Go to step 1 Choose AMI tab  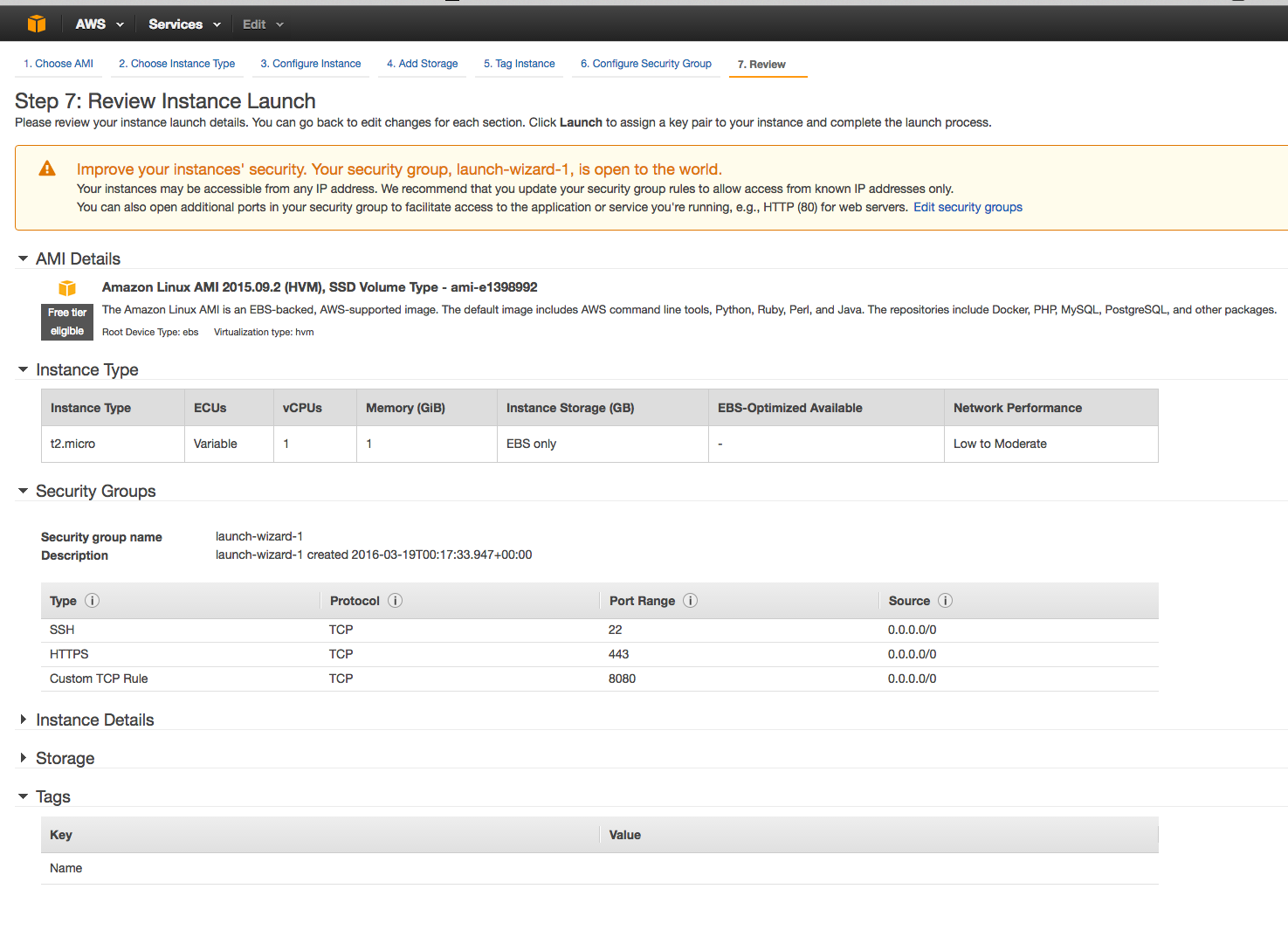[x=59, y=64]
